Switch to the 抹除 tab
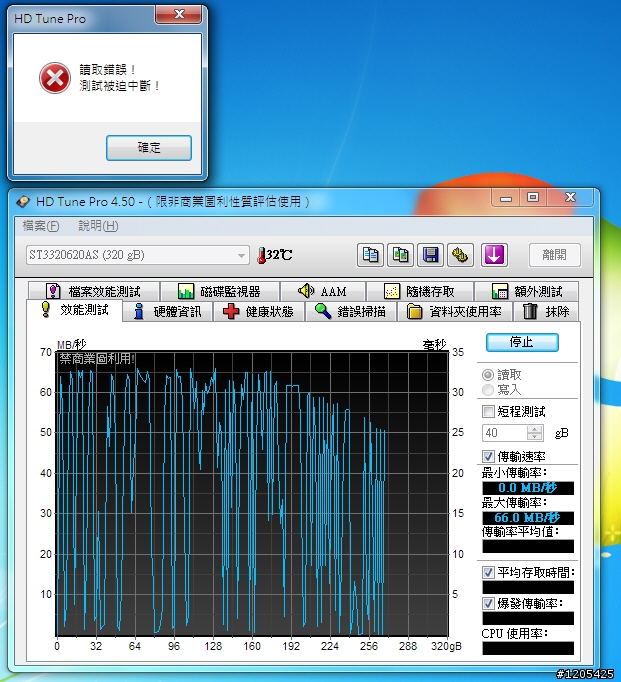621x682 pixels. coord(546,311)
